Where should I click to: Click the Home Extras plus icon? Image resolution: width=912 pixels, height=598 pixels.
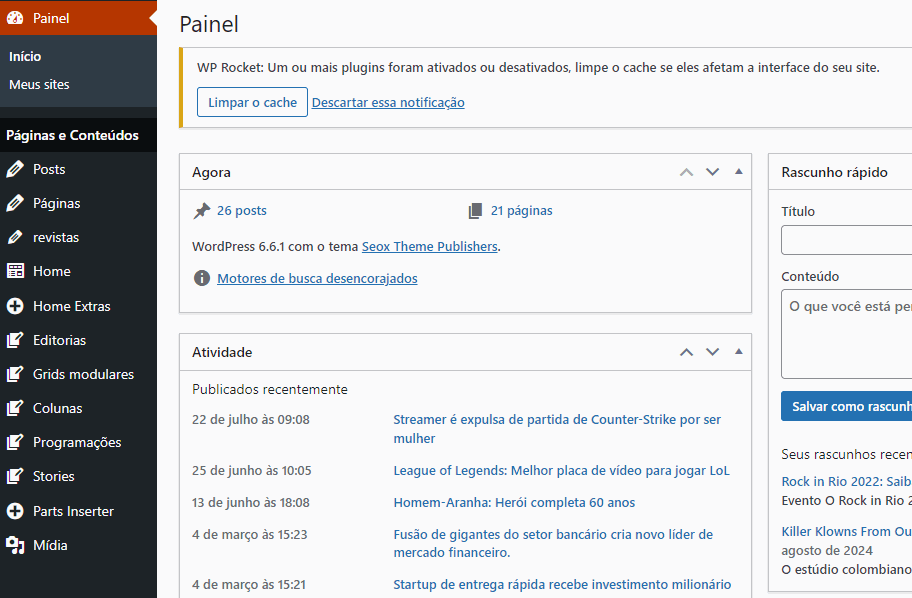click(15, 306)
